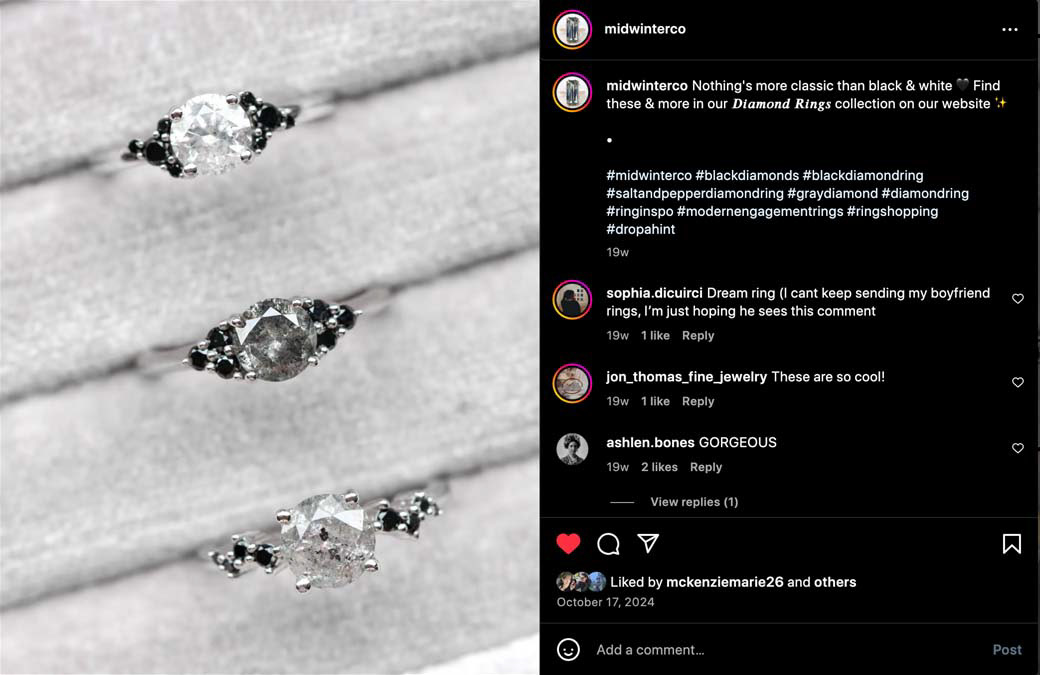Open the three-dot more options menu
The image size is (1040, 675).
(1009, 29)
